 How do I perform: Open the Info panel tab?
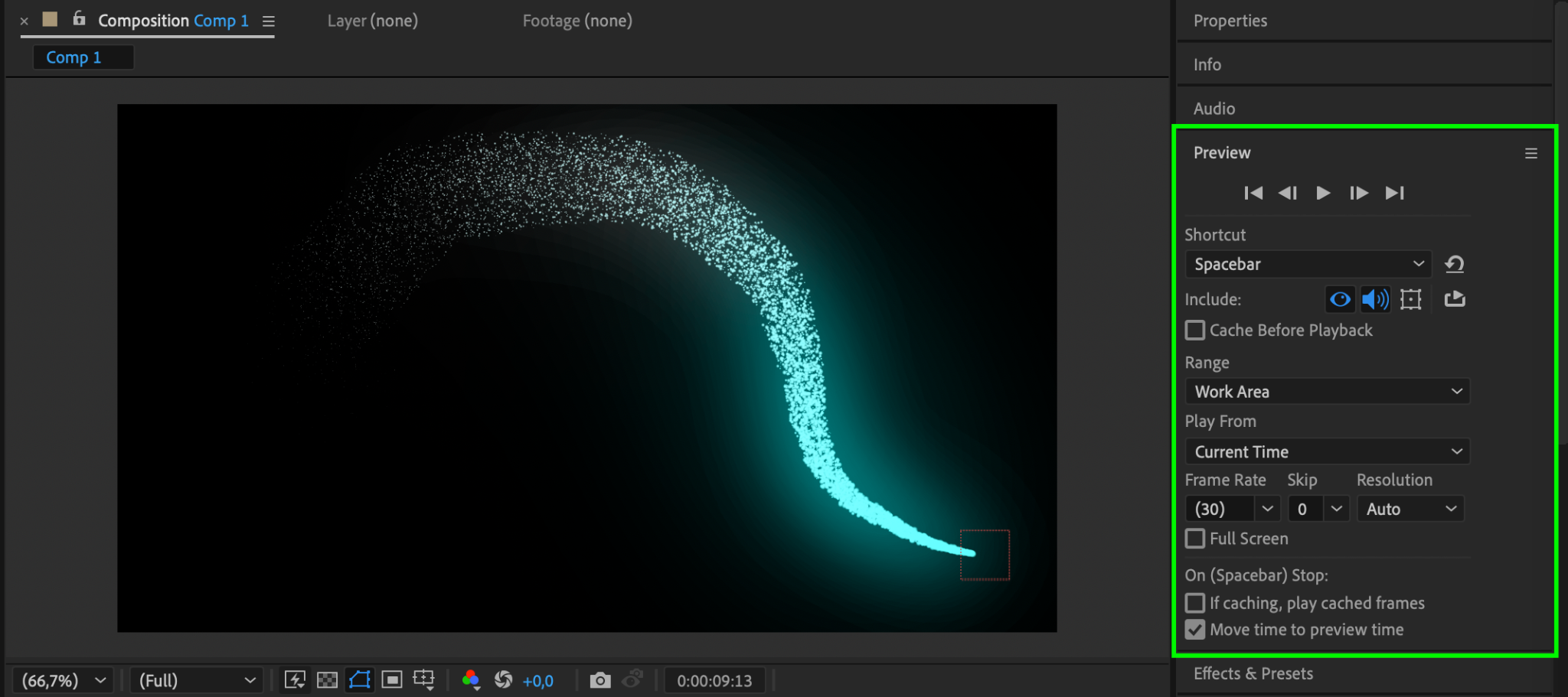tap(1207, 65)
